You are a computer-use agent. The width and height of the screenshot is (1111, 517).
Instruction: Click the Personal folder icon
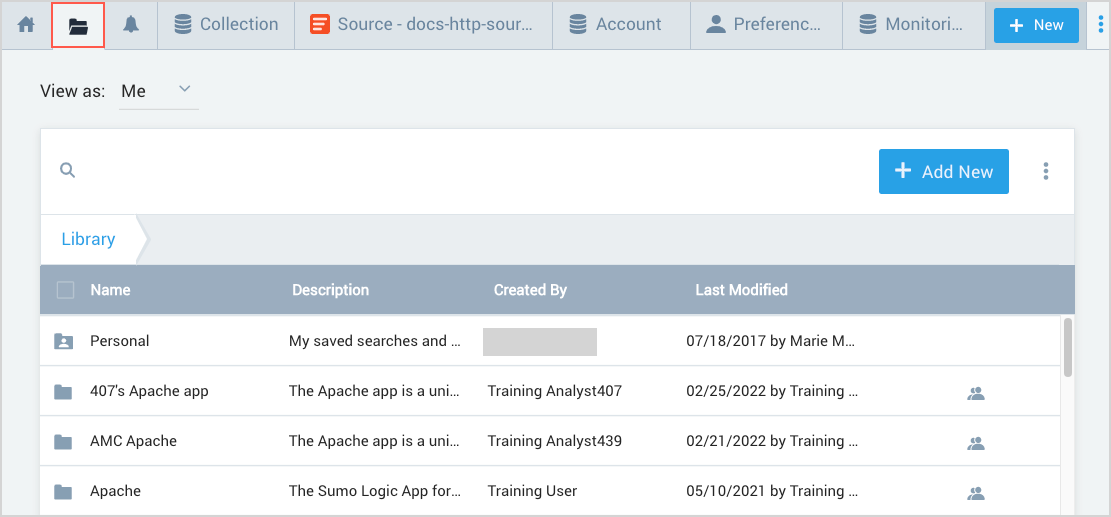point(64,341)
